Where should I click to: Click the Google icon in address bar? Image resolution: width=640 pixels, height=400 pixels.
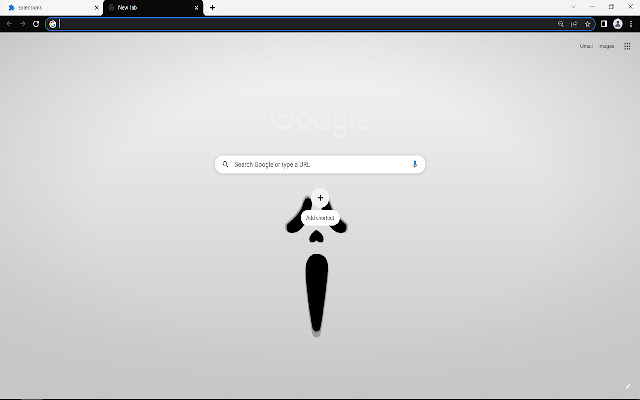tap(52, 24)
